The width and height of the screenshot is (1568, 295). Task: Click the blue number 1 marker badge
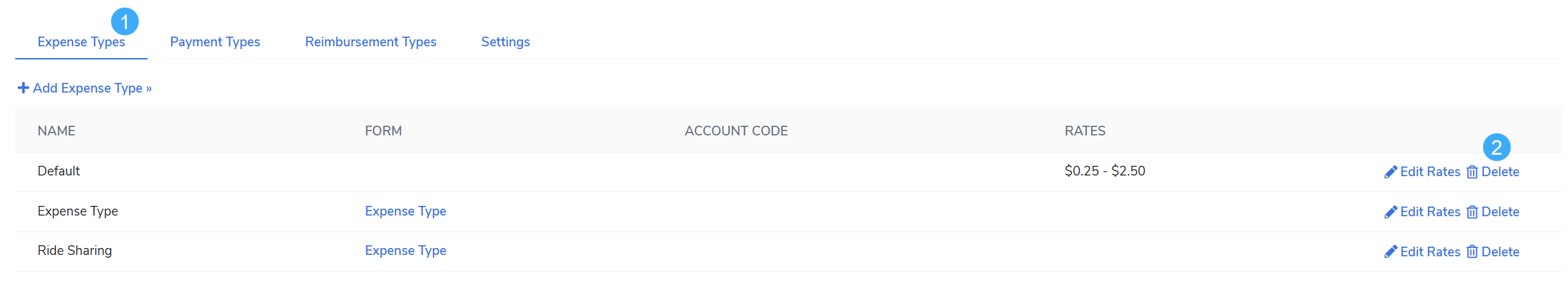(125, 21)
